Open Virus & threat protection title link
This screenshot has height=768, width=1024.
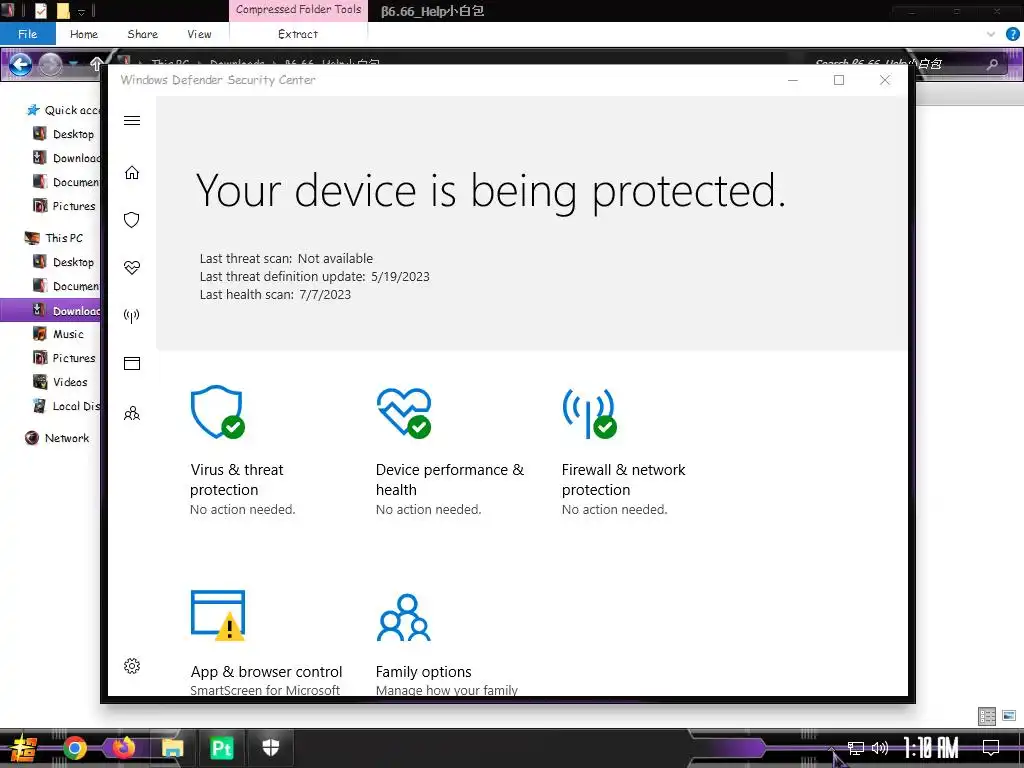(236, 479)
